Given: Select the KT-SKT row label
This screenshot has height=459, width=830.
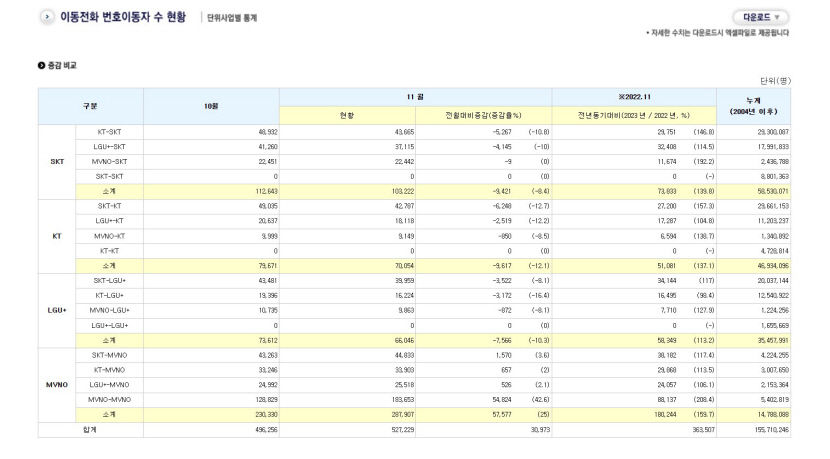Looking at the screenshot, I should click(x=110, y=132).
